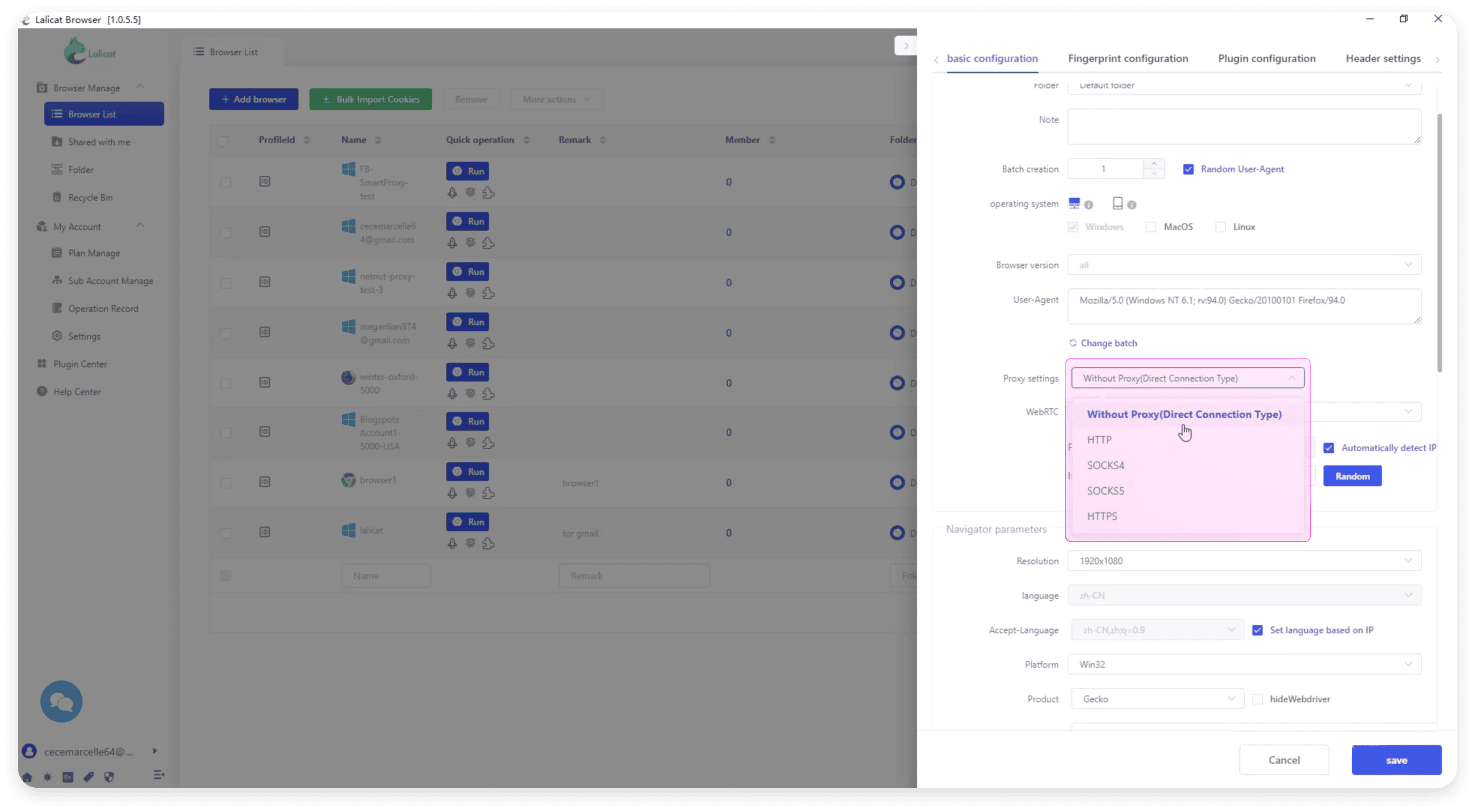Click info icon next to desktop OS icon
1475x812 pixels.
(x=1089, y=205)
